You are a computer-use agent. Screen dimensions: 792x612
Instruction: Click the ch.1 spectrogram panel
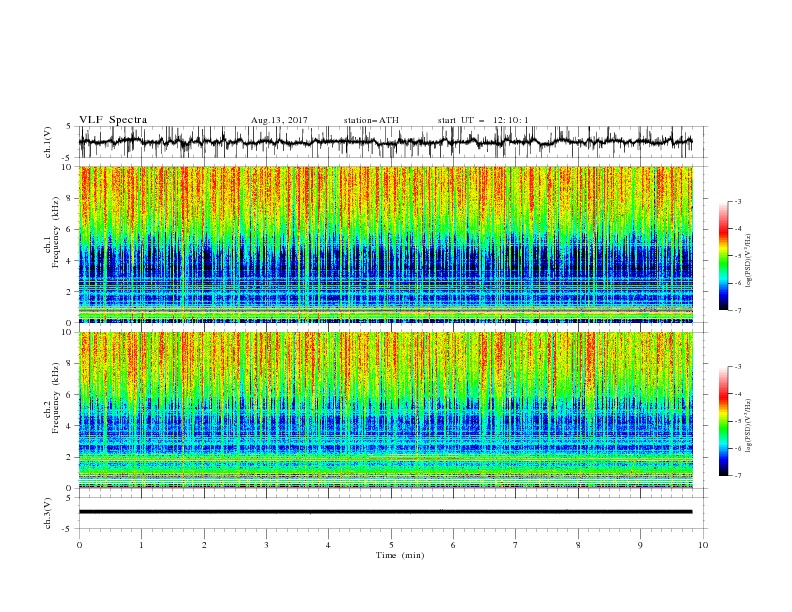[386, 244]
